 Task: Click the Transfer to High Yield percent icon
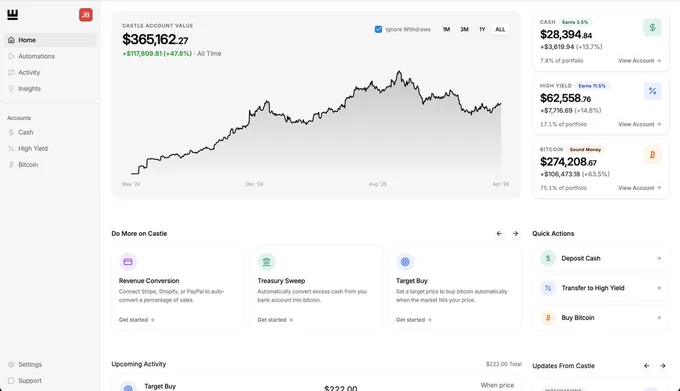(548, 288)
